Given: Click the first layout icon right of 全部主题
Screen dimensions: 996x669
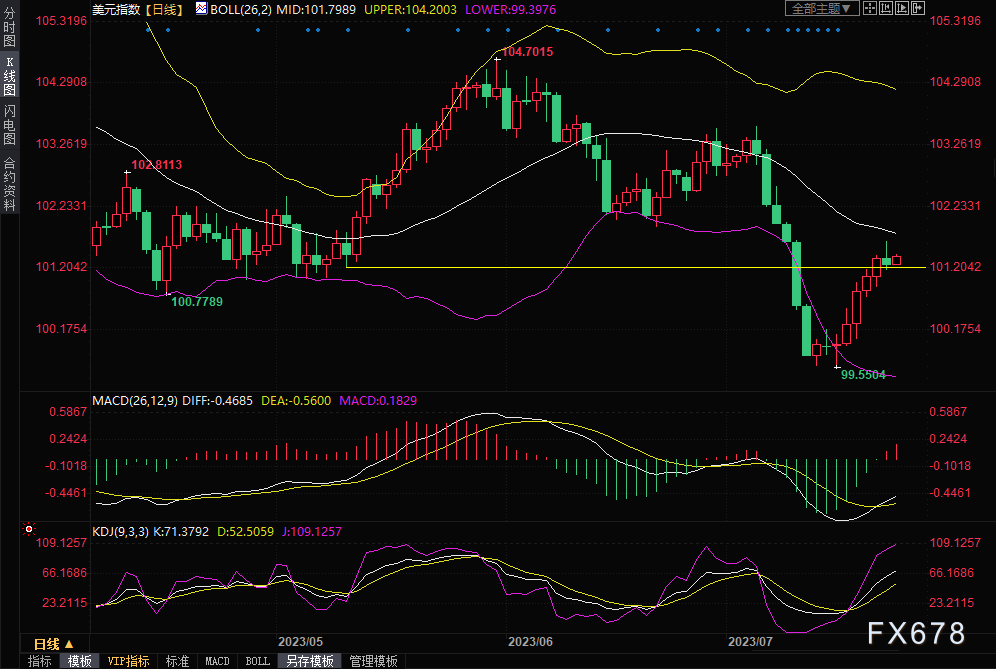Looking at the screenshot, I should click(x=871, y=8).
